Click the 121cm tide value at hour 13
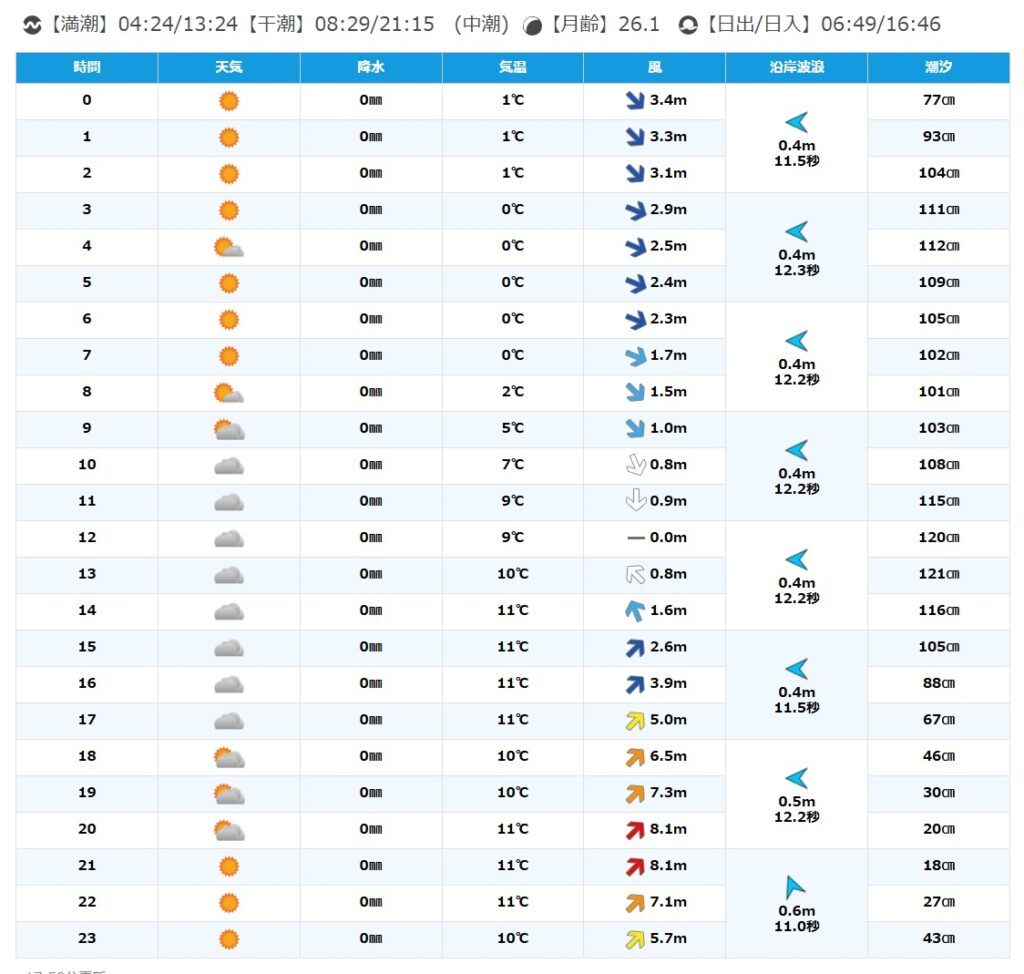1024x974 pixels. (938, 574)
